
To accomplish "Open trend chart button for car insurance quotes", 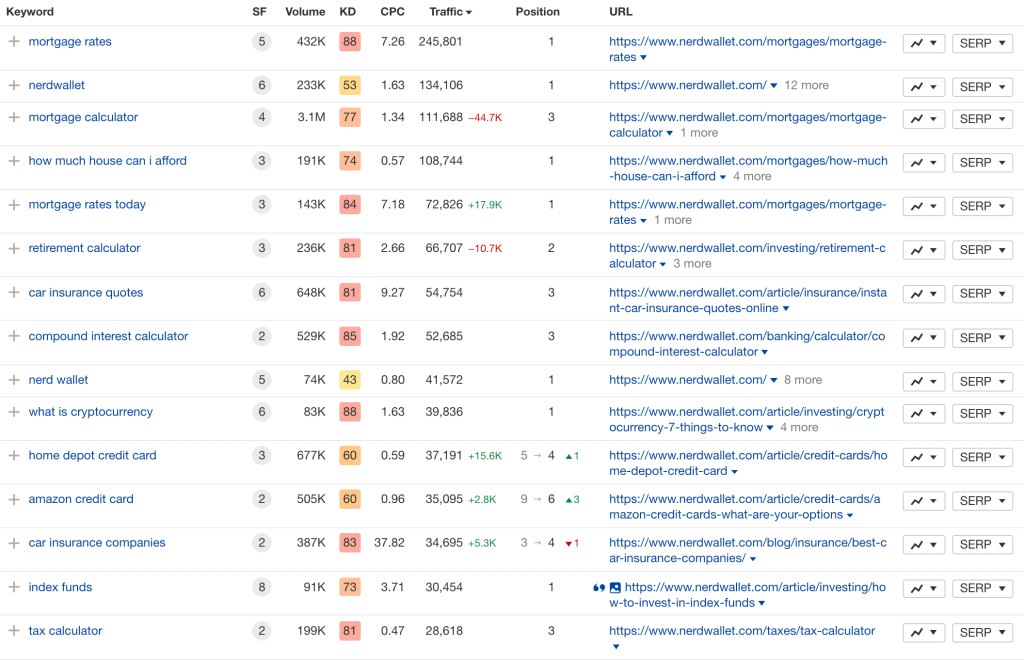I will [x=924, y=294].
